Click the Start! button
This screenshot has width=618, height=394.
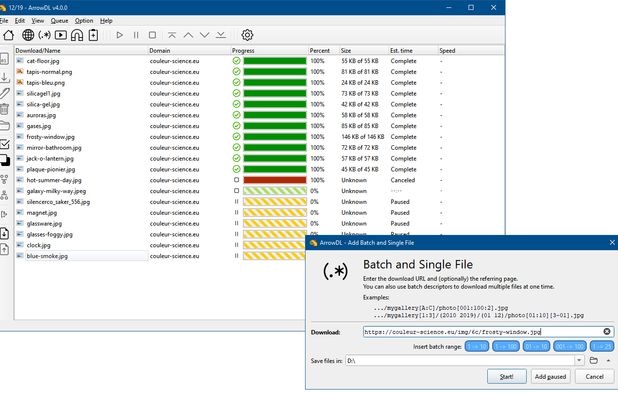point(506,377)
